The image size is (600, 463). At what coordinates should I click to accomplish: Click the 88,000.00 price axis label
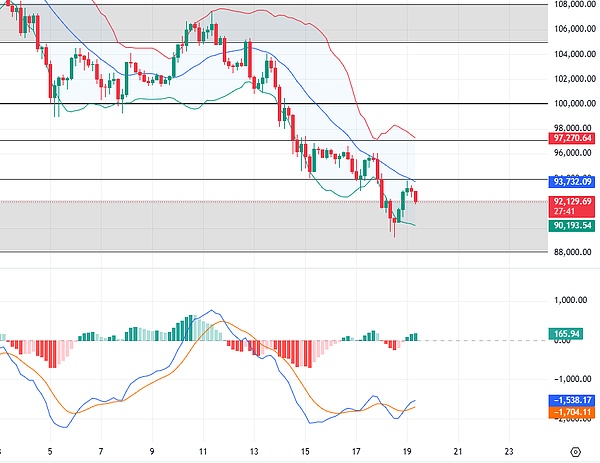572,251
